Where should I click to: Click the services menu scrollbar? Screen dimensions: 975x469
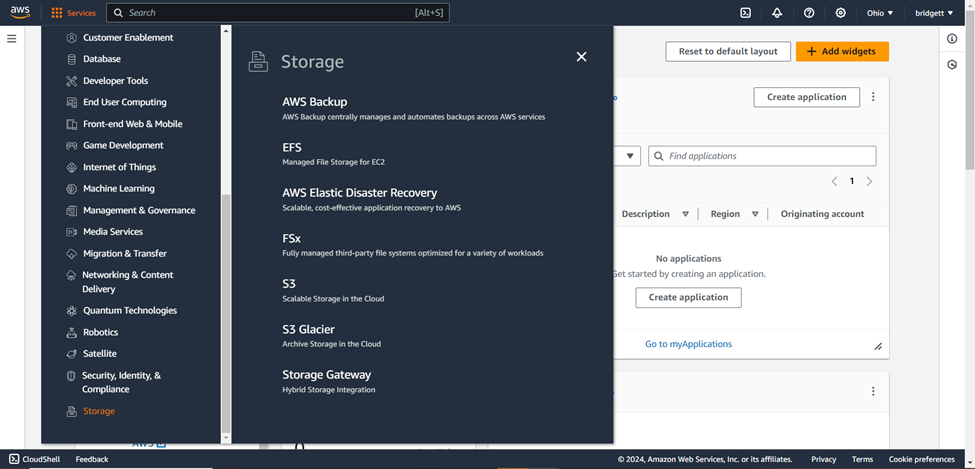point(226,311)
